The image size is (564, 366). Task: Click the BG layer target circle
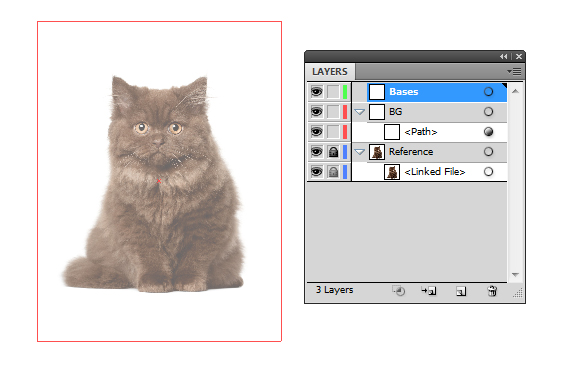pyautogui.click(x=488, y=112)
